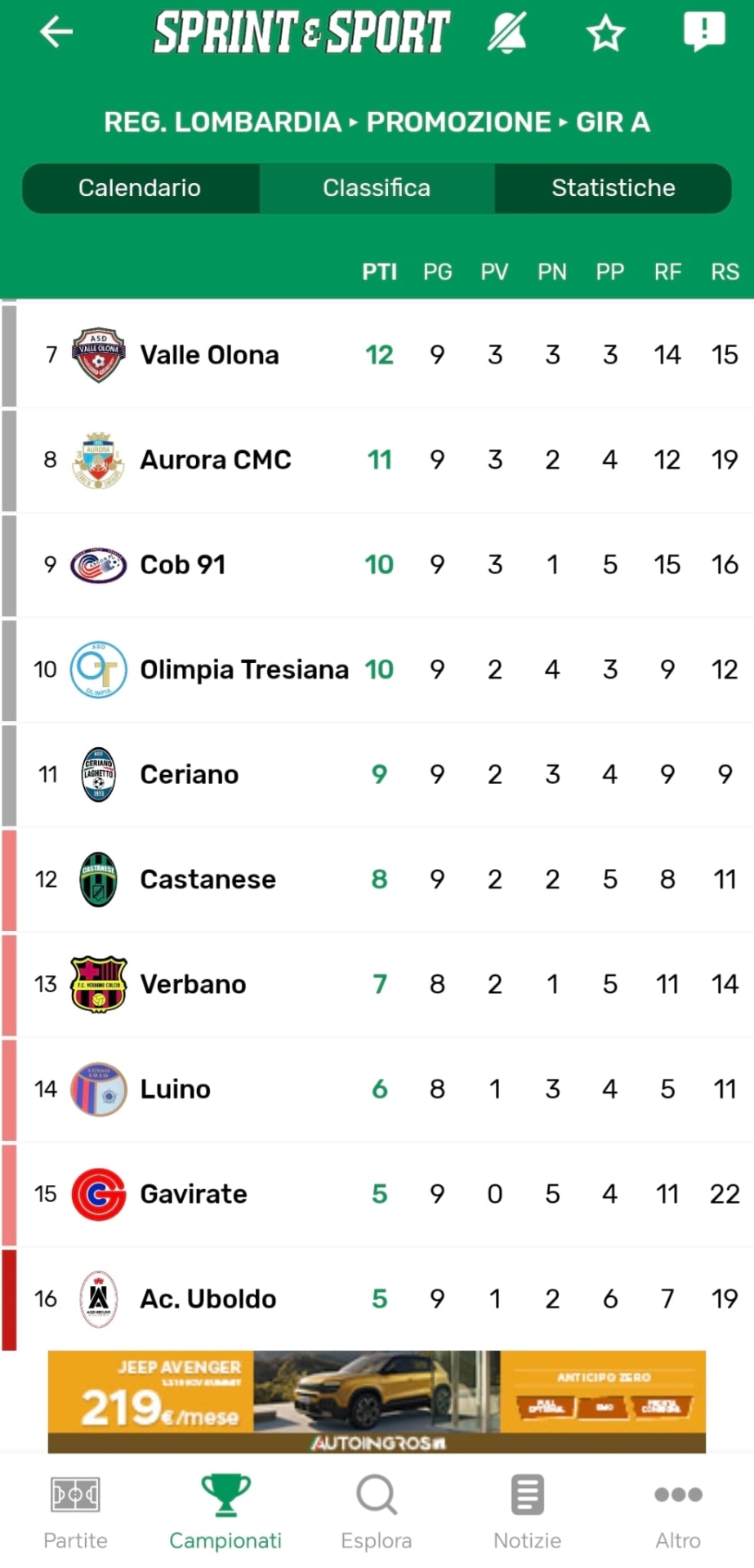754x1568 pixels.
Task: Select the Classifica tab
Action: coord(377,188)
